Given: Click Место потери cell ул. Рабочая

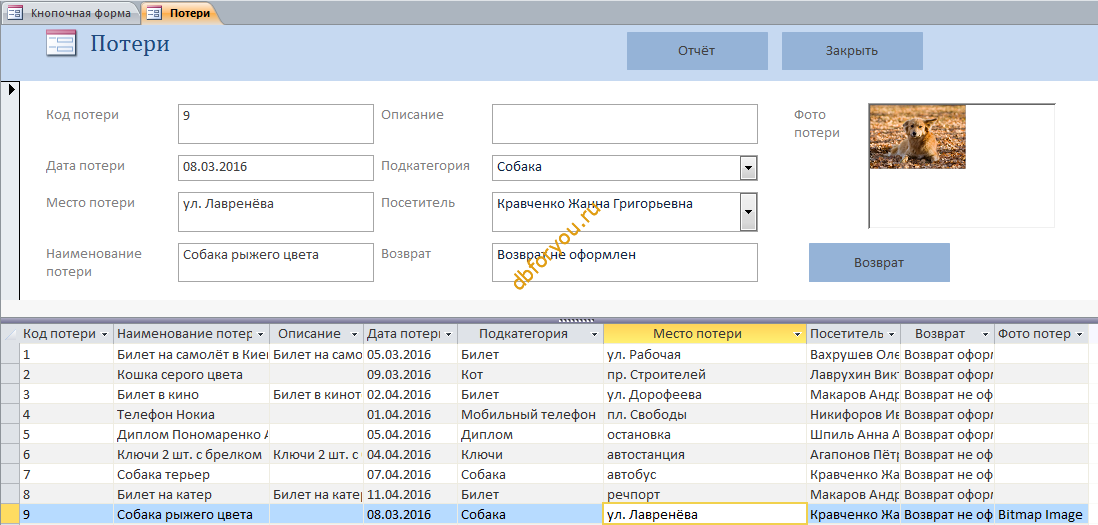Looking at the screenshot, I should coord(704,354).
